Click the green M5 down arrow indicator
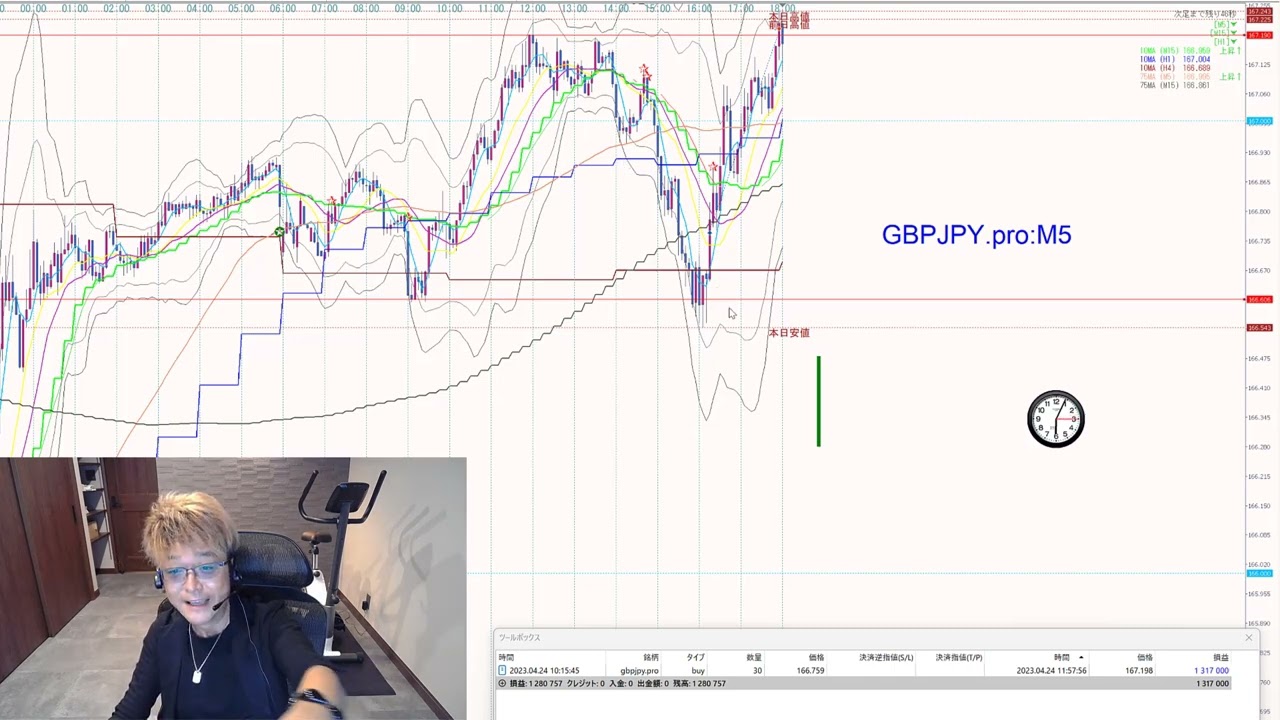 click(1234, 24)
